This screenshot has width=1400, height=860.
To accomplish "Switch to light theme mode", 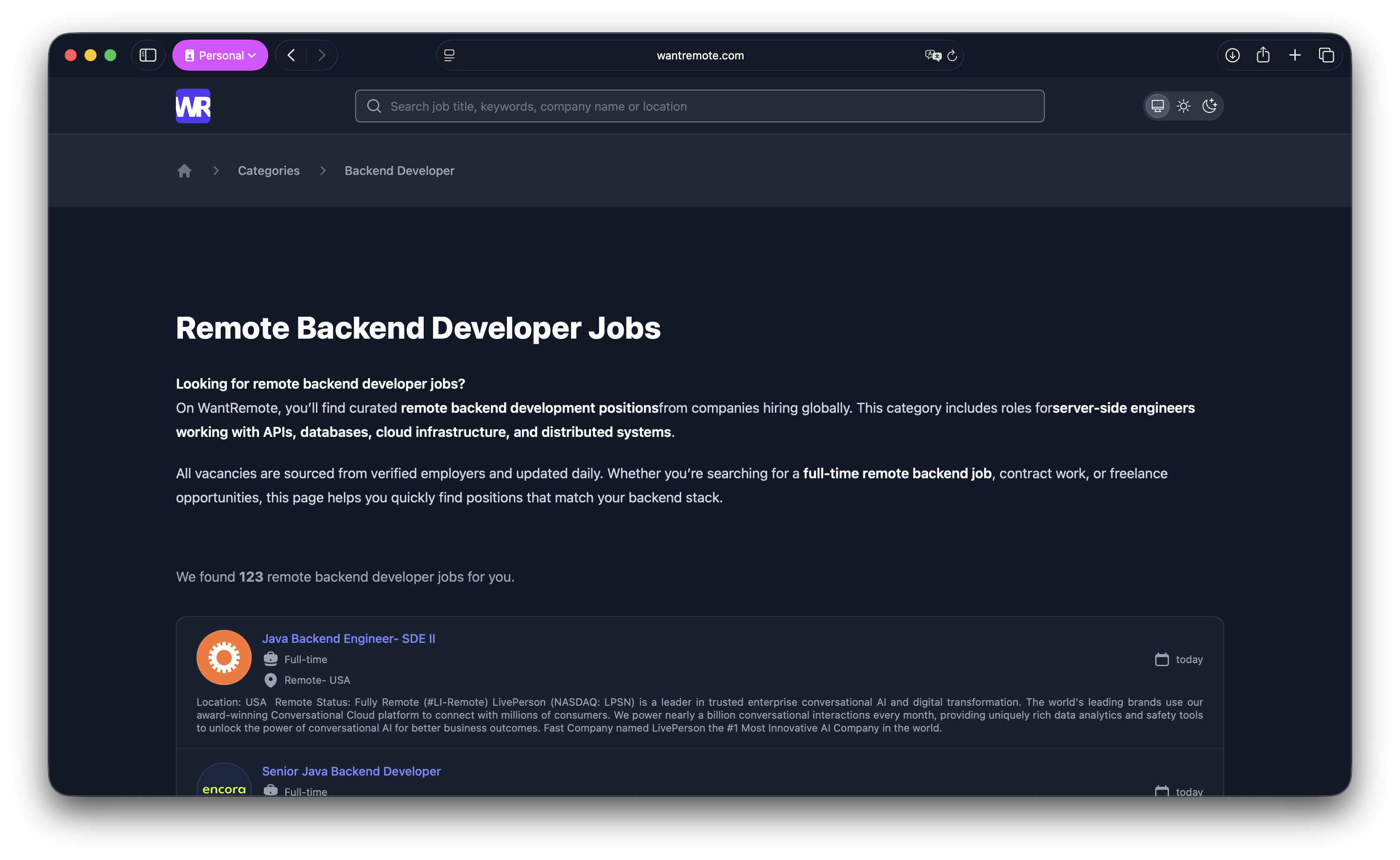I will click(1184, 106).
